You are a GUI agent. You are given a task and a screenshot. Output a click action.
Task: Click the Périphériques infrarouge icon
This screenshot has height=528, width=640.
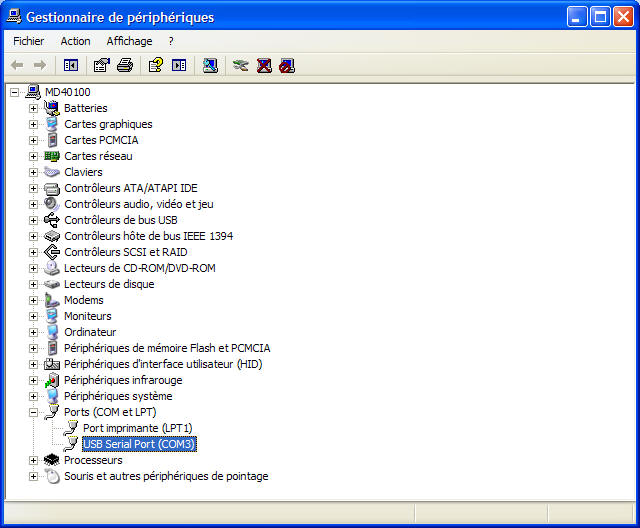(52, 380)
